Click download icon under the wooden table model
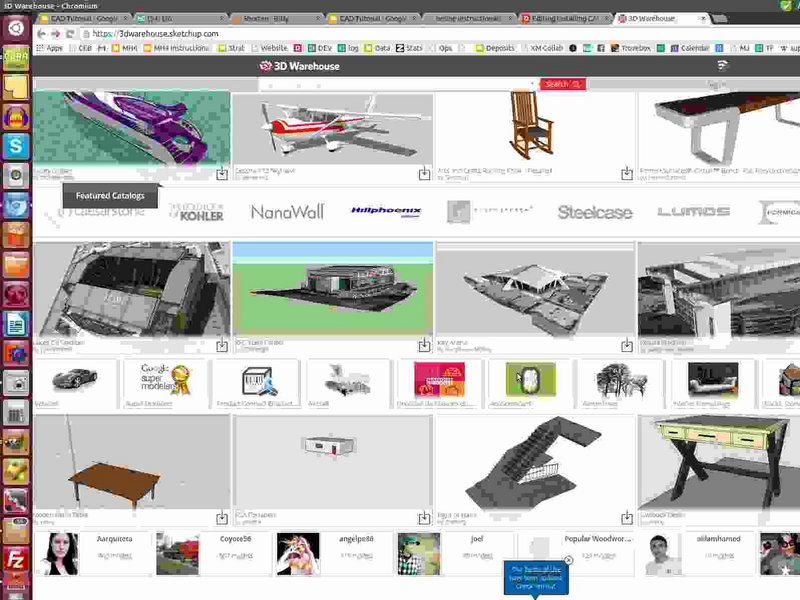This screenshot has width=800, height=600. point(222,517)
